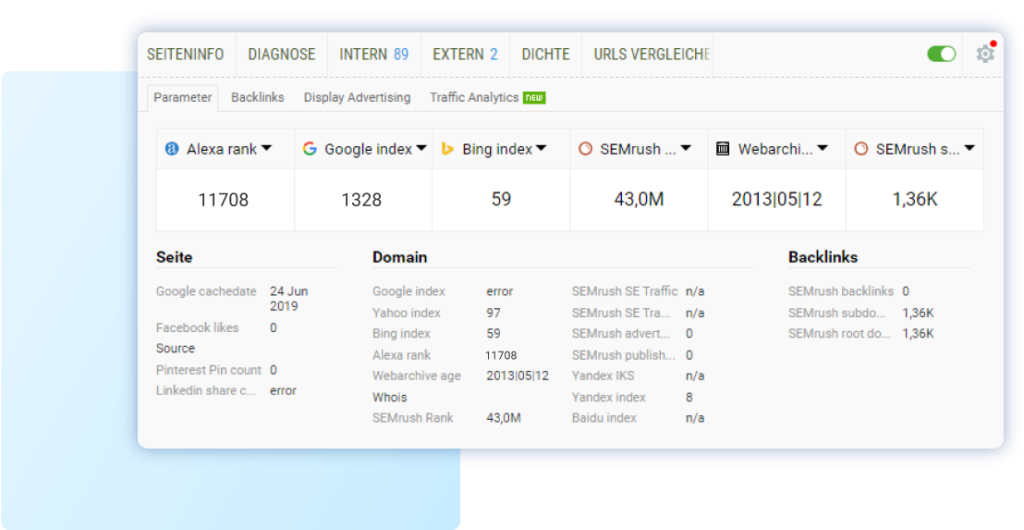Screen dimensions: 1024x530
Task: Turn off the green SEO toolbar switch
Action: click(941, 54)
